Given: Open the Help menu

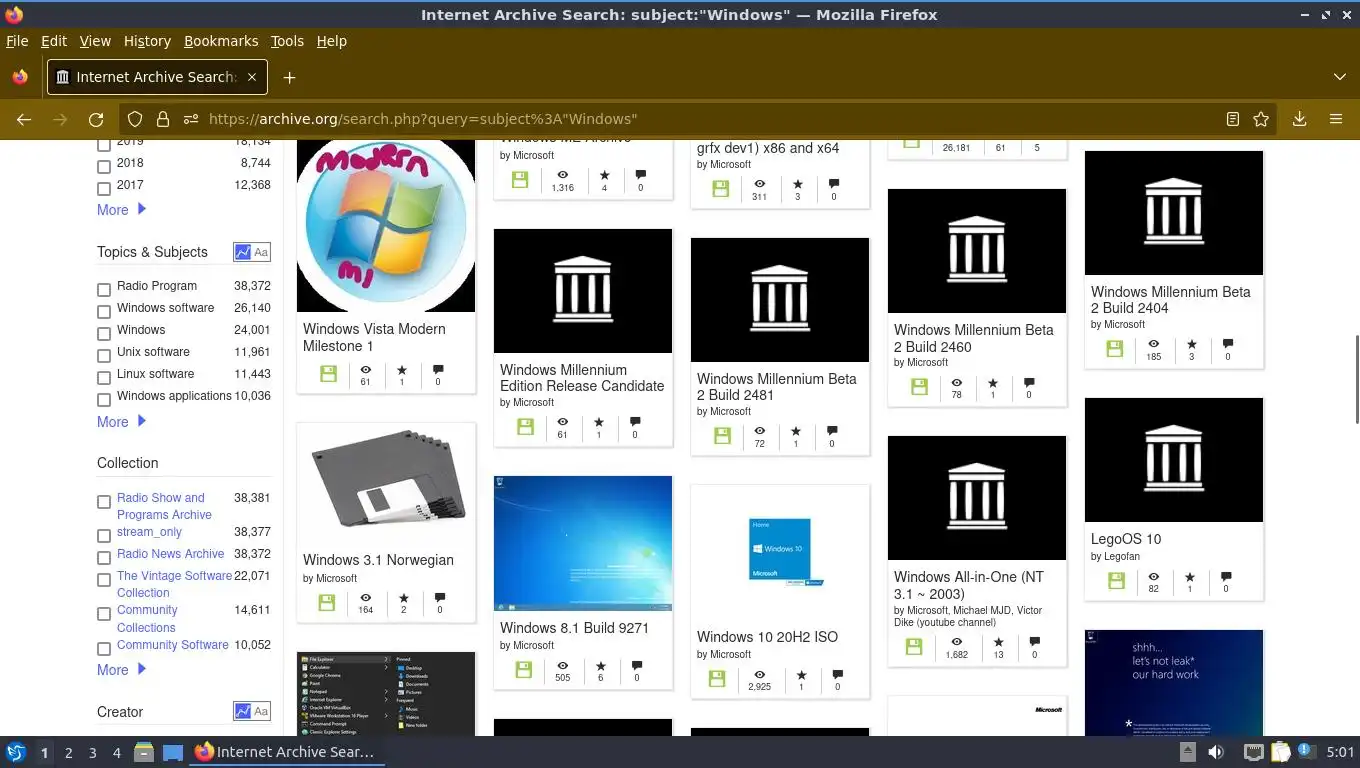Looking at the screenshot, I should pos(331,41).
